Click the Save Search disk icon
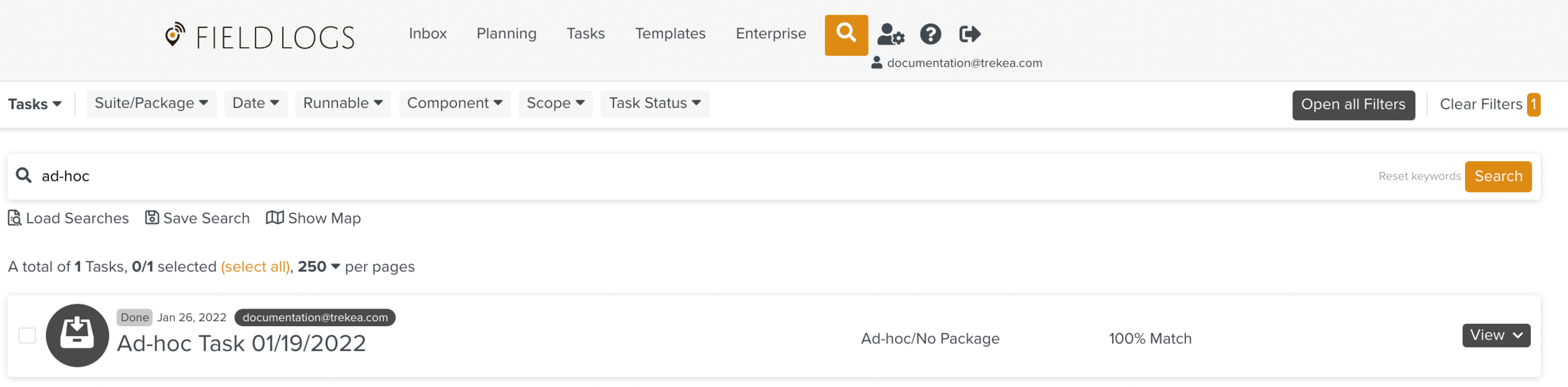1568x387 pixels. coord(152,218)
